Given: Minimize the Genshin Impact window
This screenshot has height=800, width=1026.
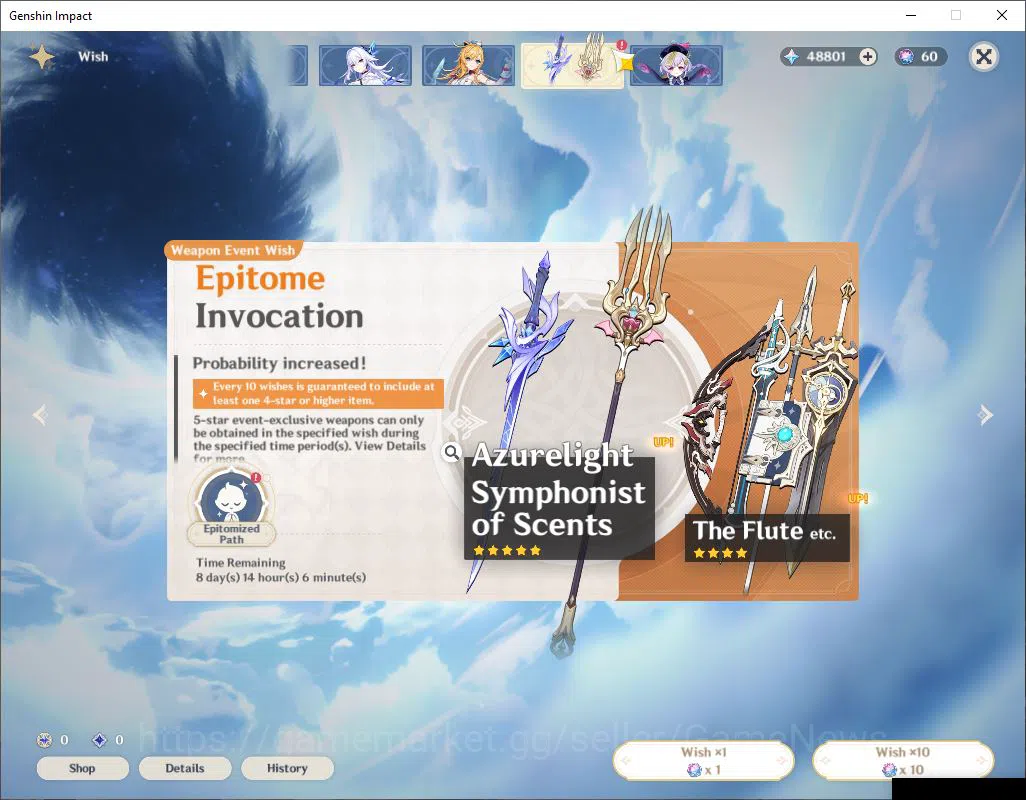Looking at the screenshot, I should pyautogui.click(x=911, y=15).
